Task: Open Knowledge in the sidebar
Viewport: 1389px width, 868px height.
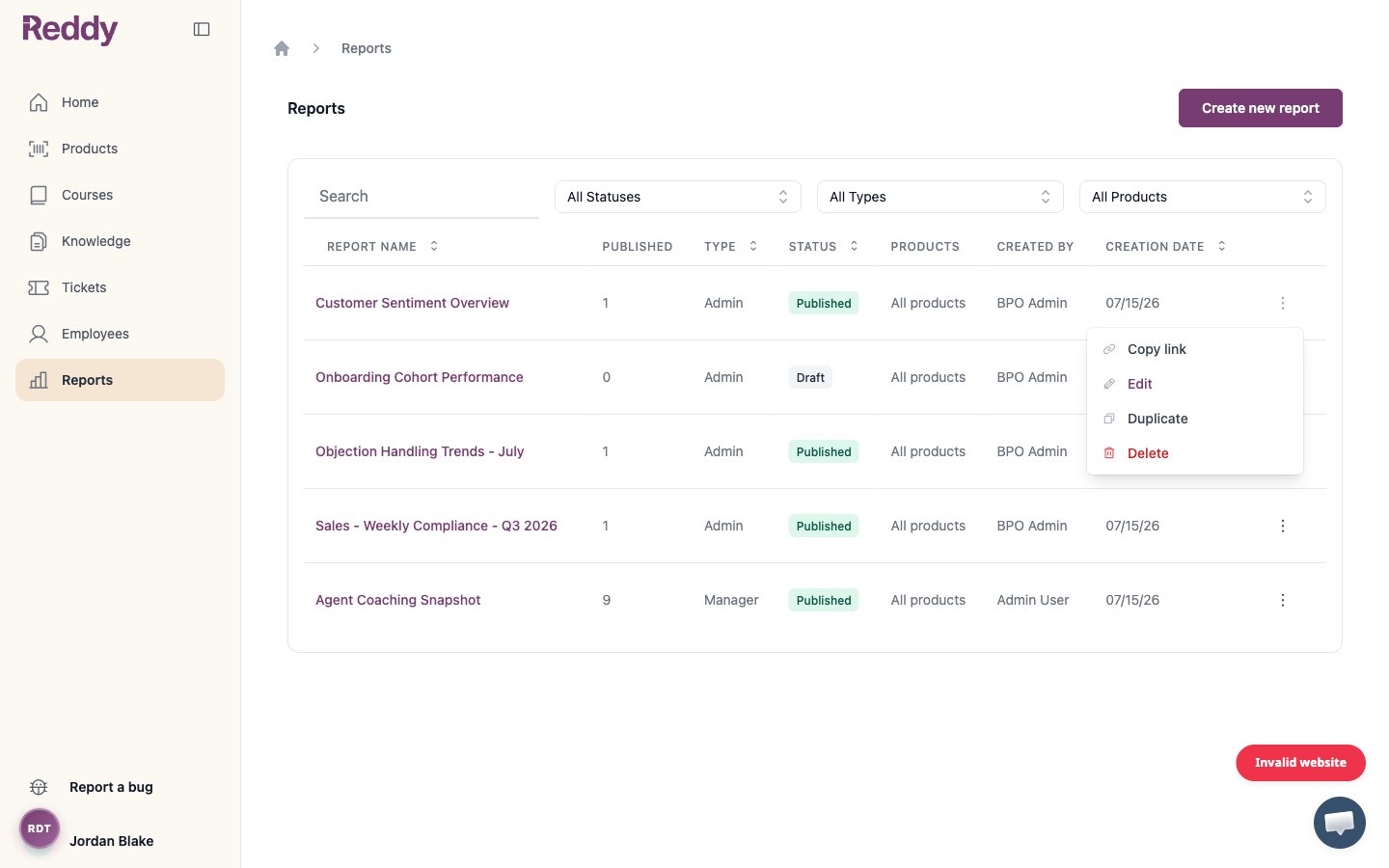Action: coord(120,241)
